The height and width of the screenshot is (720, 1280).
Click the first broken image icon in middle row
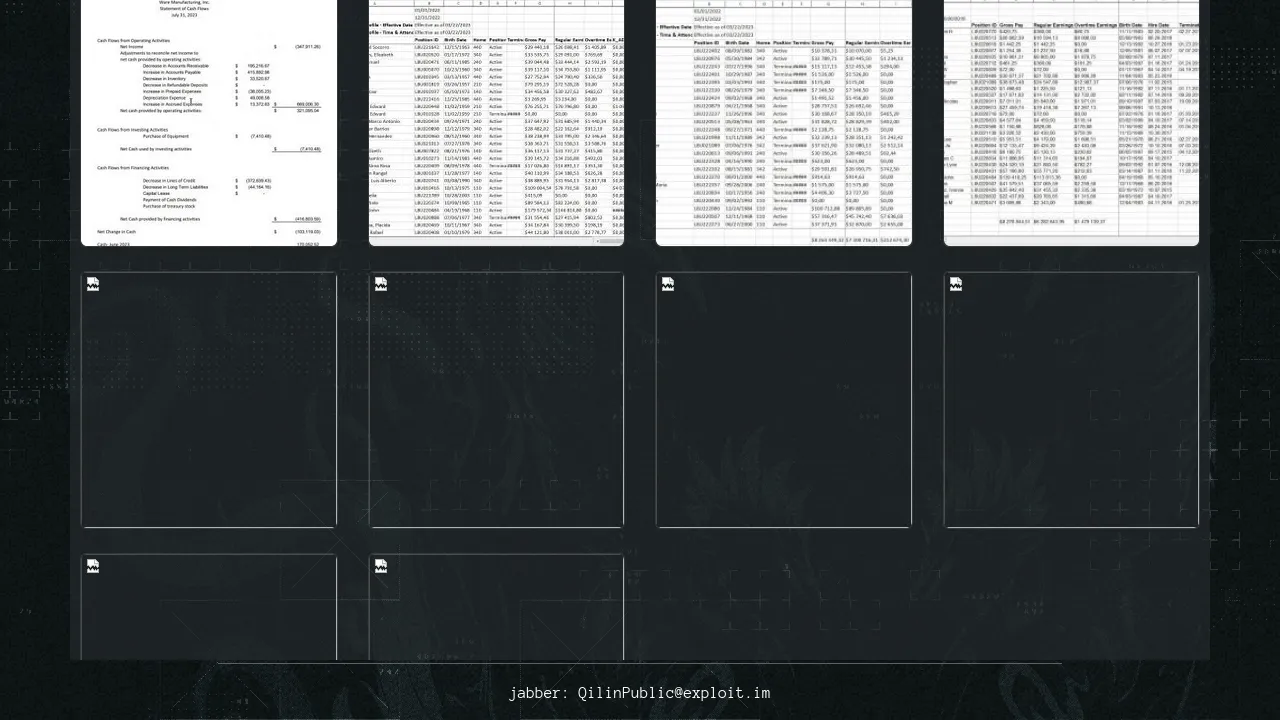pyautogui.click(x=93, y=285)
